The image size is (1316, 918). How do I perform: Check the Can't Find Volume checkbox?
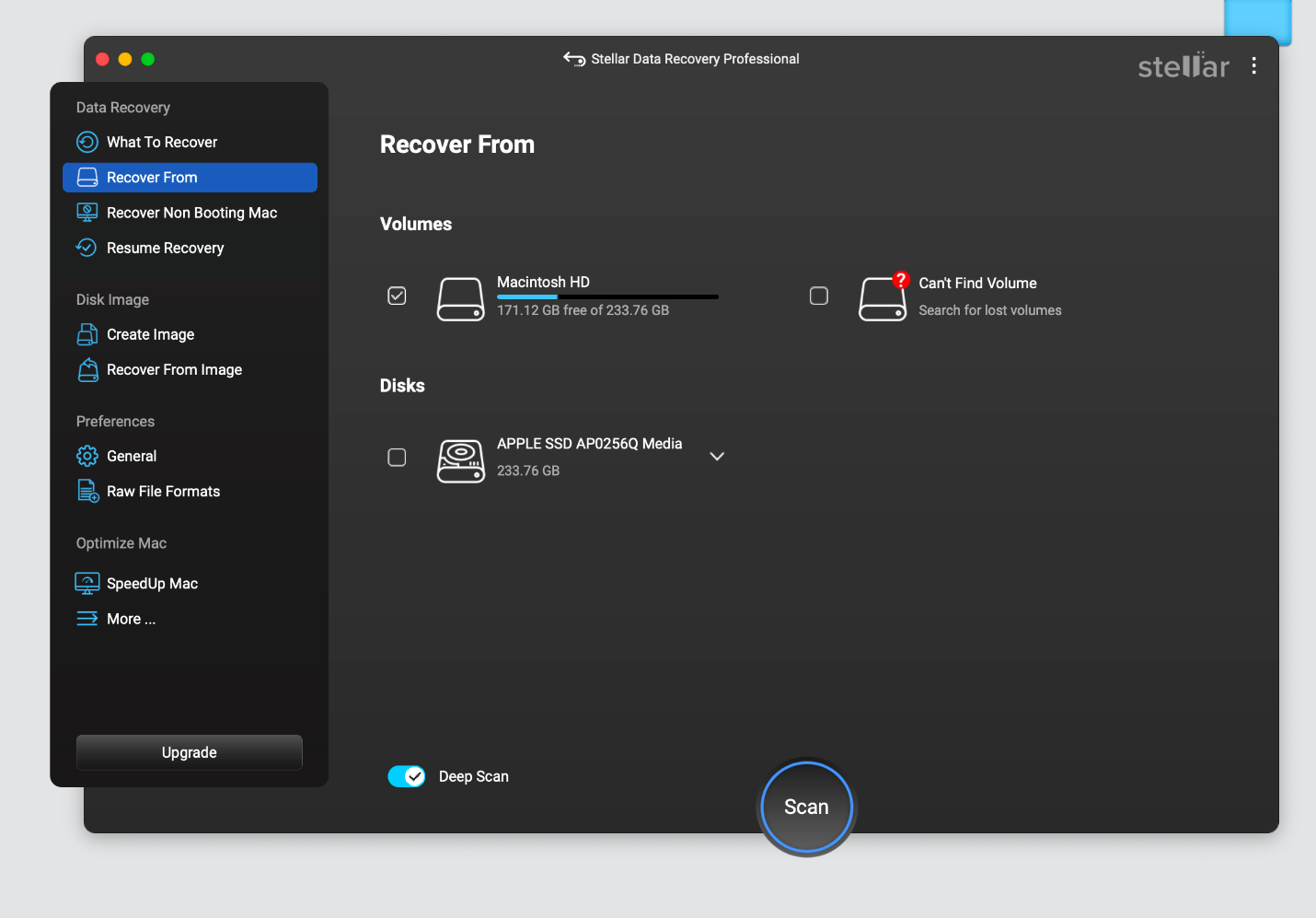[x=819, y=296]
